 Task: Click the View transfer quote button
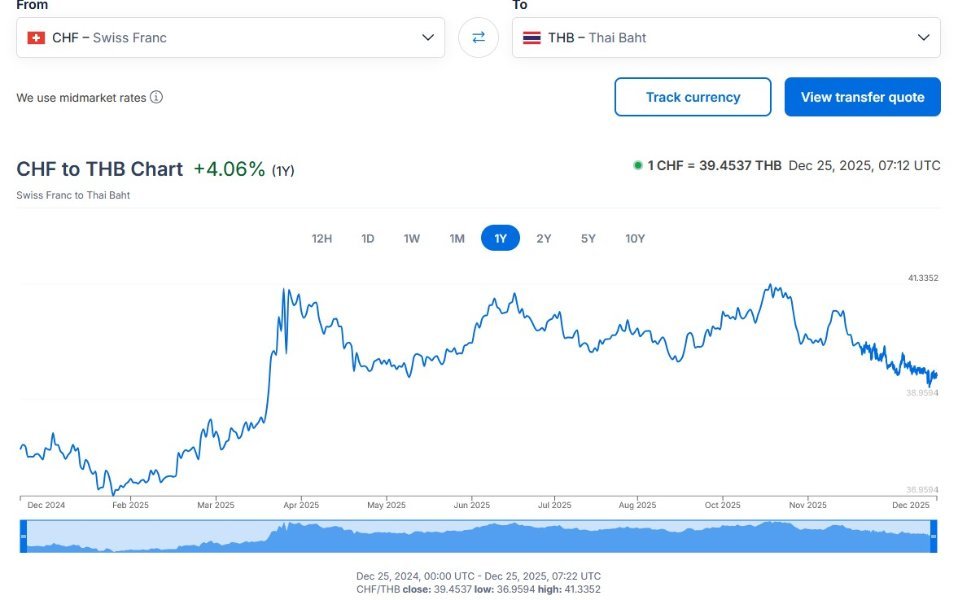(862, 97)
